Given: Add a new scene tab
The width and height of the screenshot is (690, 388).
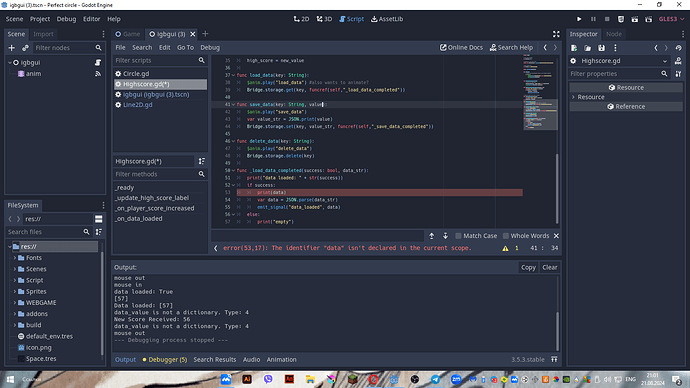Looking at the screenshot, I should tap(205, 34).
